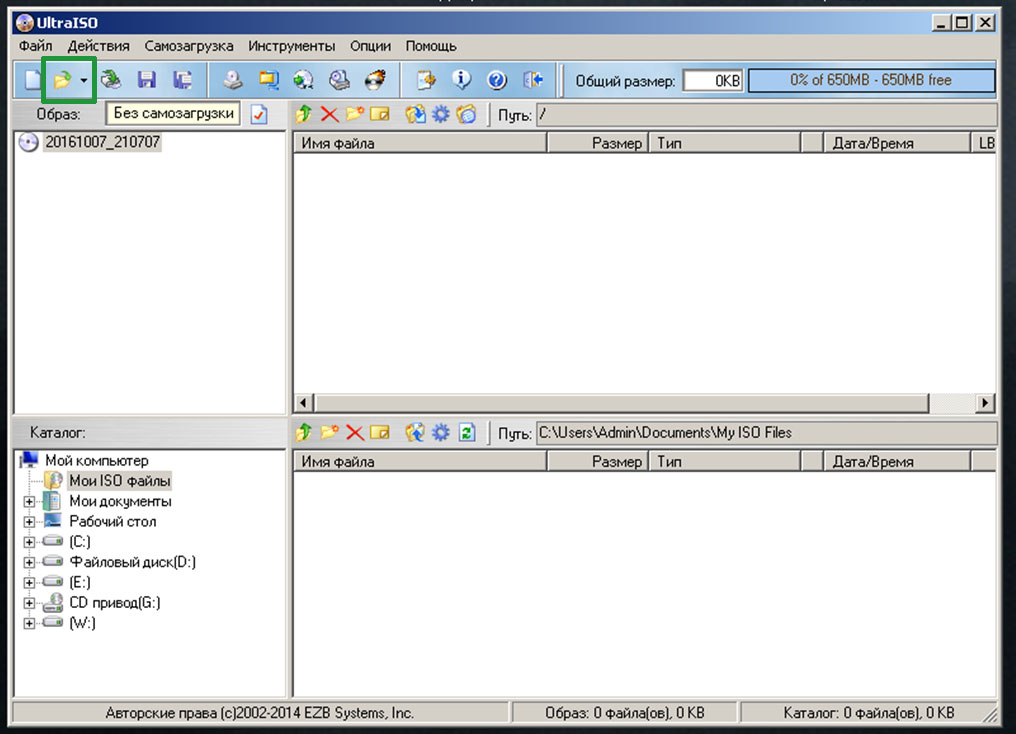Open help with the question mark icon
This screenshot has height=734, width=1016.
point(497,80)
